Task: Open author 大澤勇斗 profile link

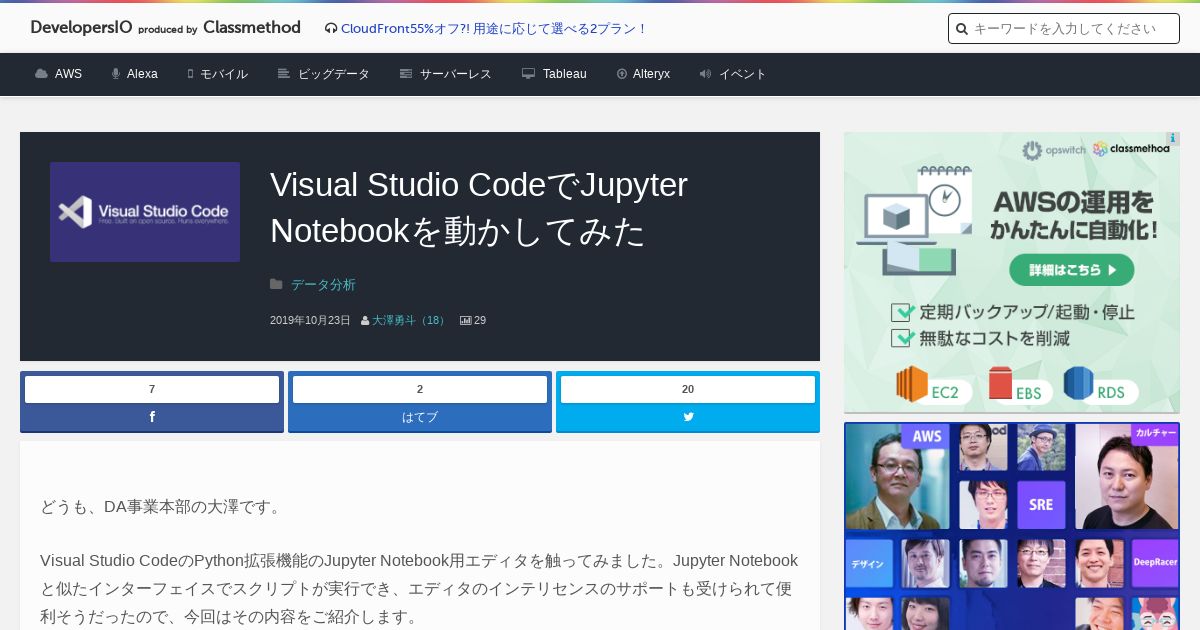Action: 410,321
